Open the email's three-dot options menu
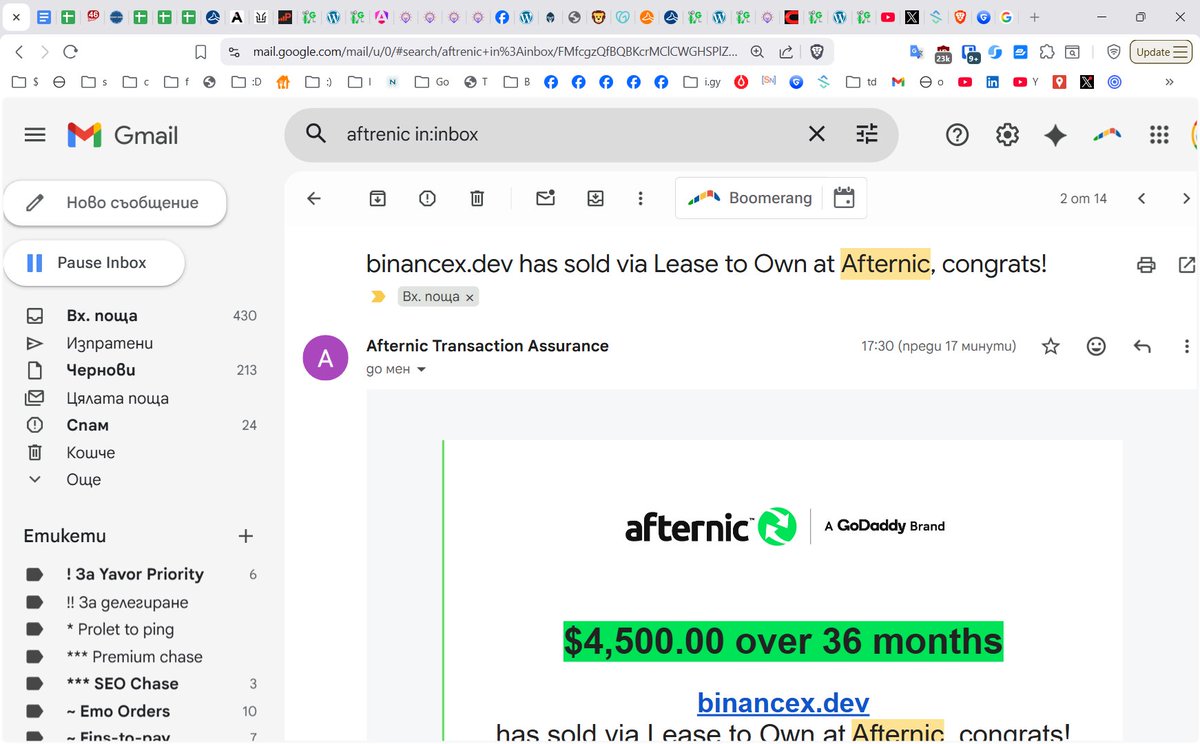 click(640, 197)
